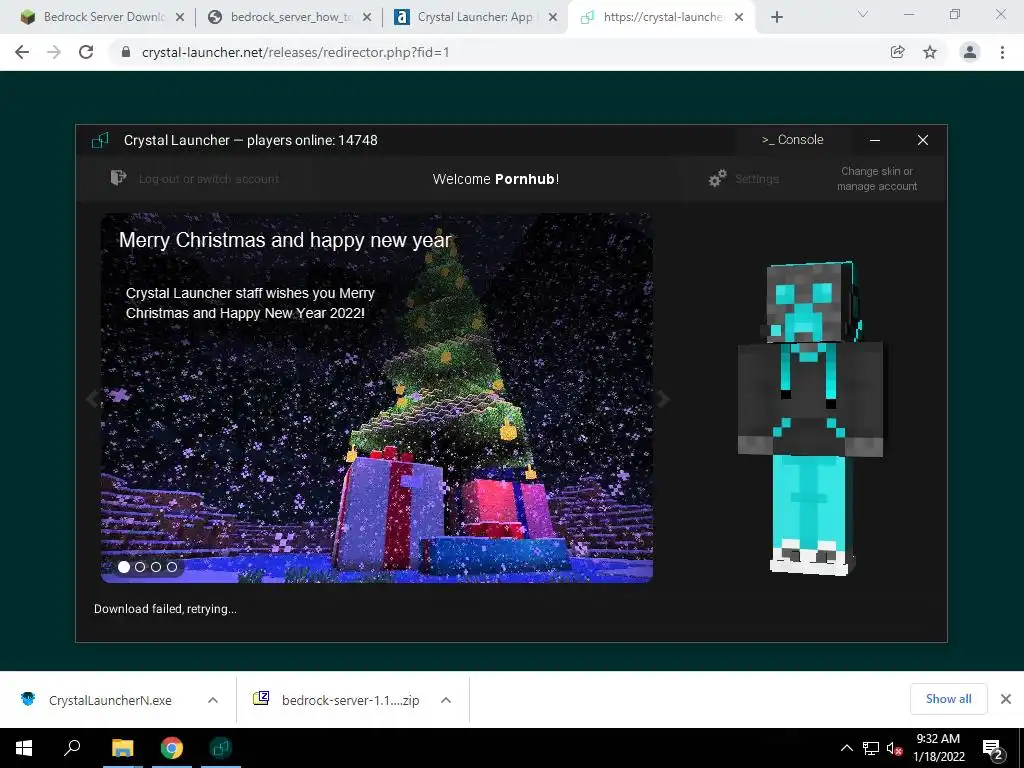Screen dimensions: 1024x768
Task: Click the log-out door icon
Action: [118, 178]
